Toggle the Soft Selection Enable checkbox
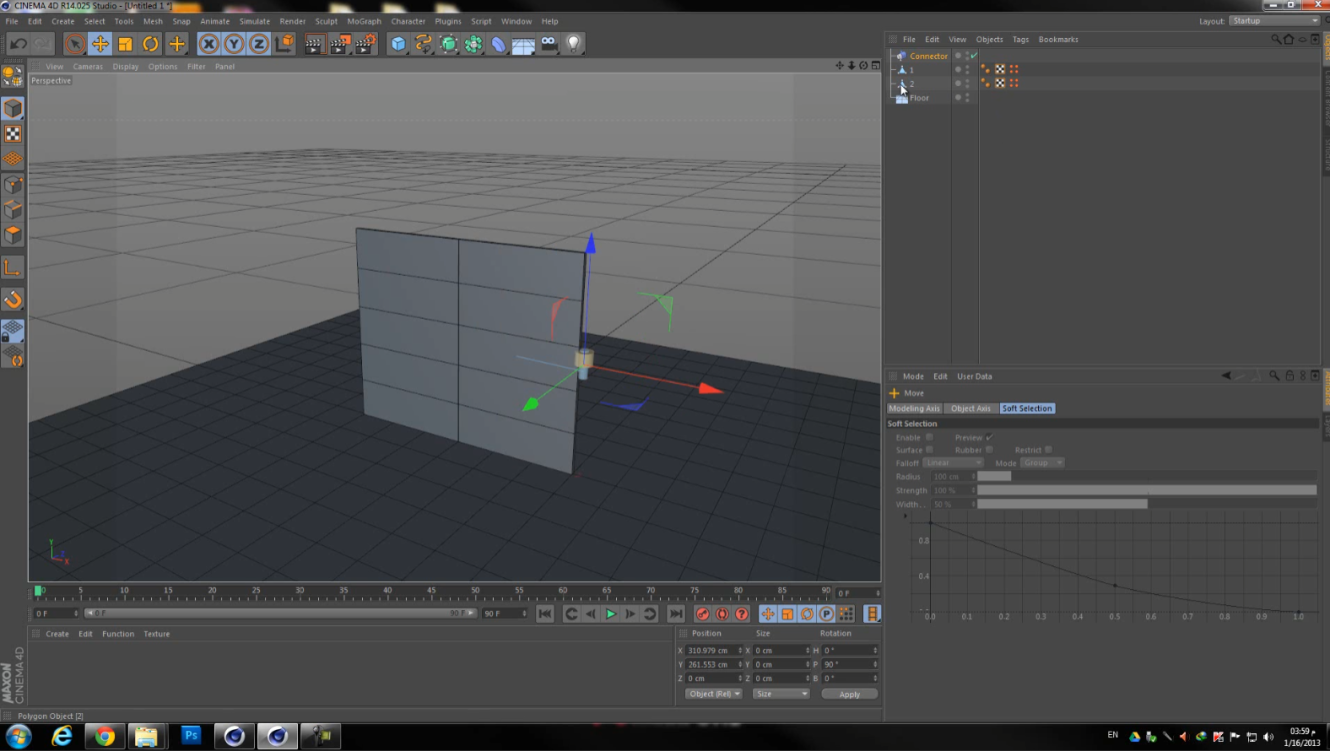1330x751 pixels. coord(929,438)
